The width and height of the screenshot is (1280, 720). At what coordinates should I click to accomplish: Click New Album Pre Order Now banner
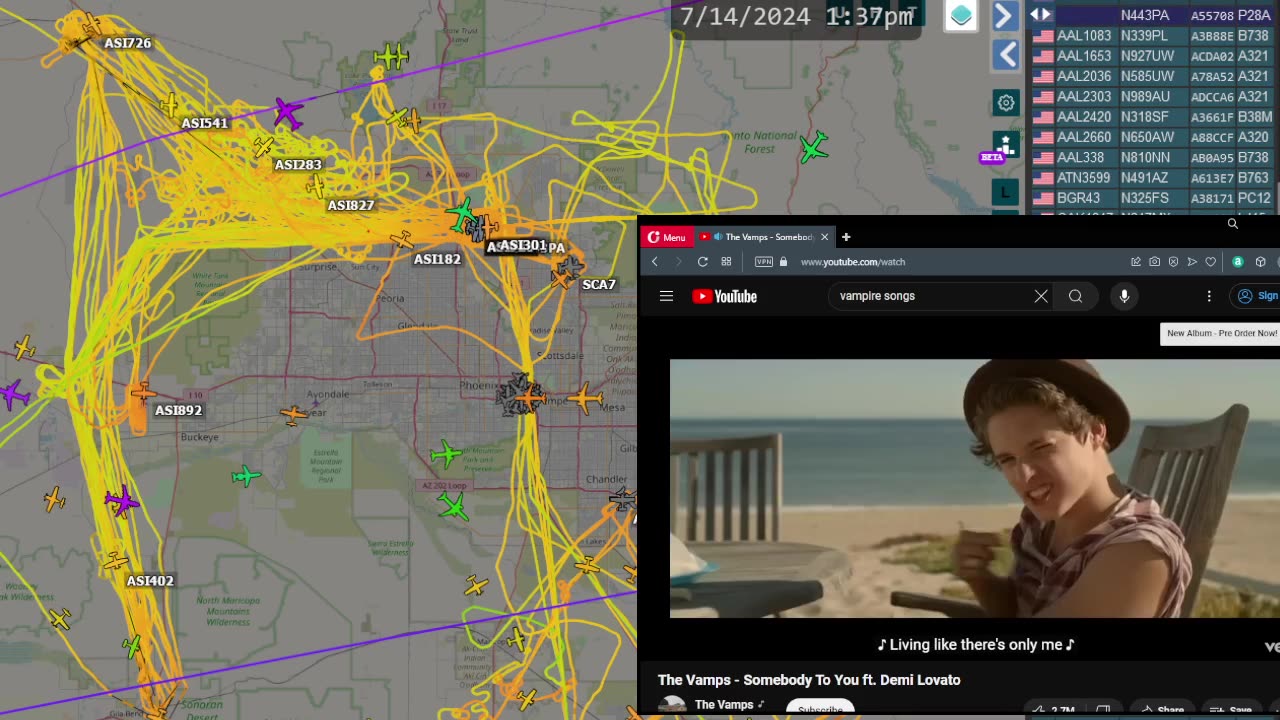click(1221, 333)
